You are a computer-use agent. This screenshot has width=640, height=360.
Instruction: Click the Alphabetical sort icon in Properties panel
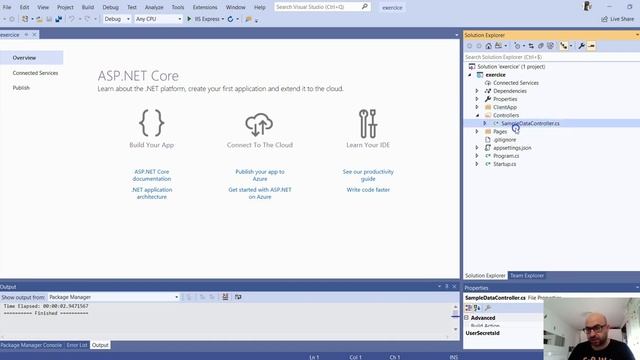(x=477, y=308)
